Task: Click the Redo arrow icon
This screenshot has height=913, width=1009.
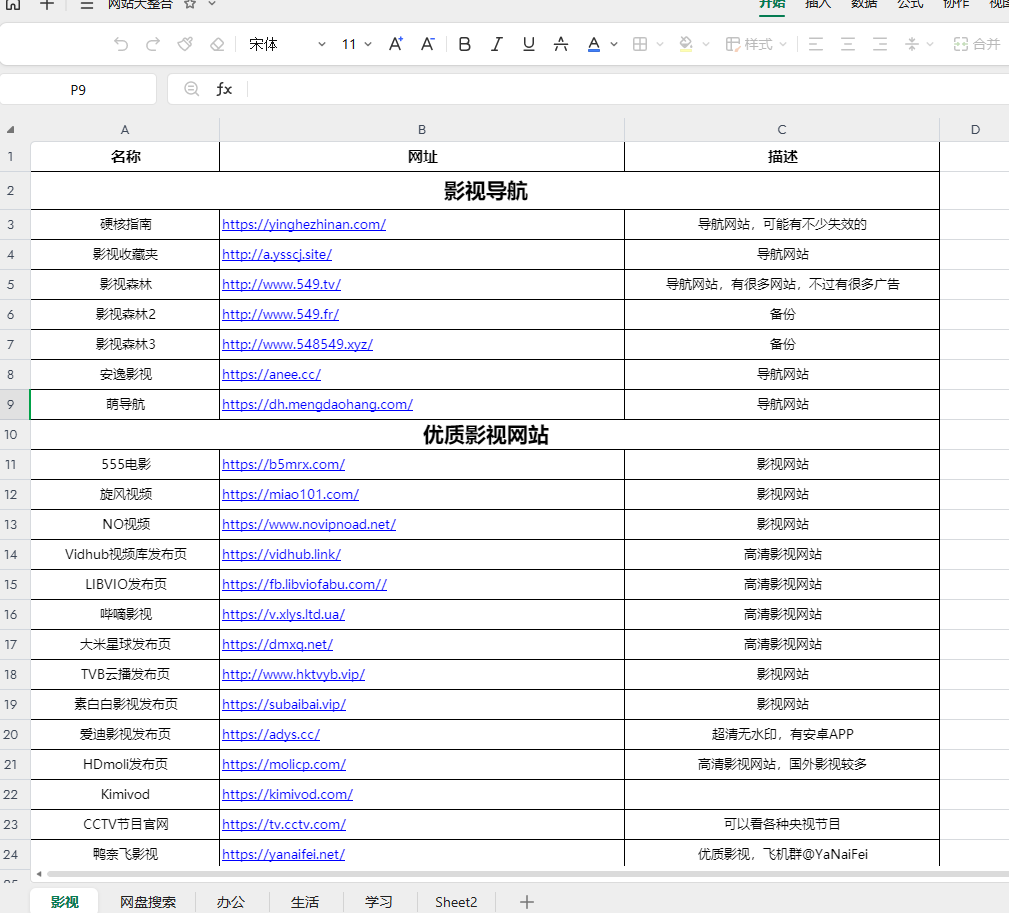Action: click(153, 44)
